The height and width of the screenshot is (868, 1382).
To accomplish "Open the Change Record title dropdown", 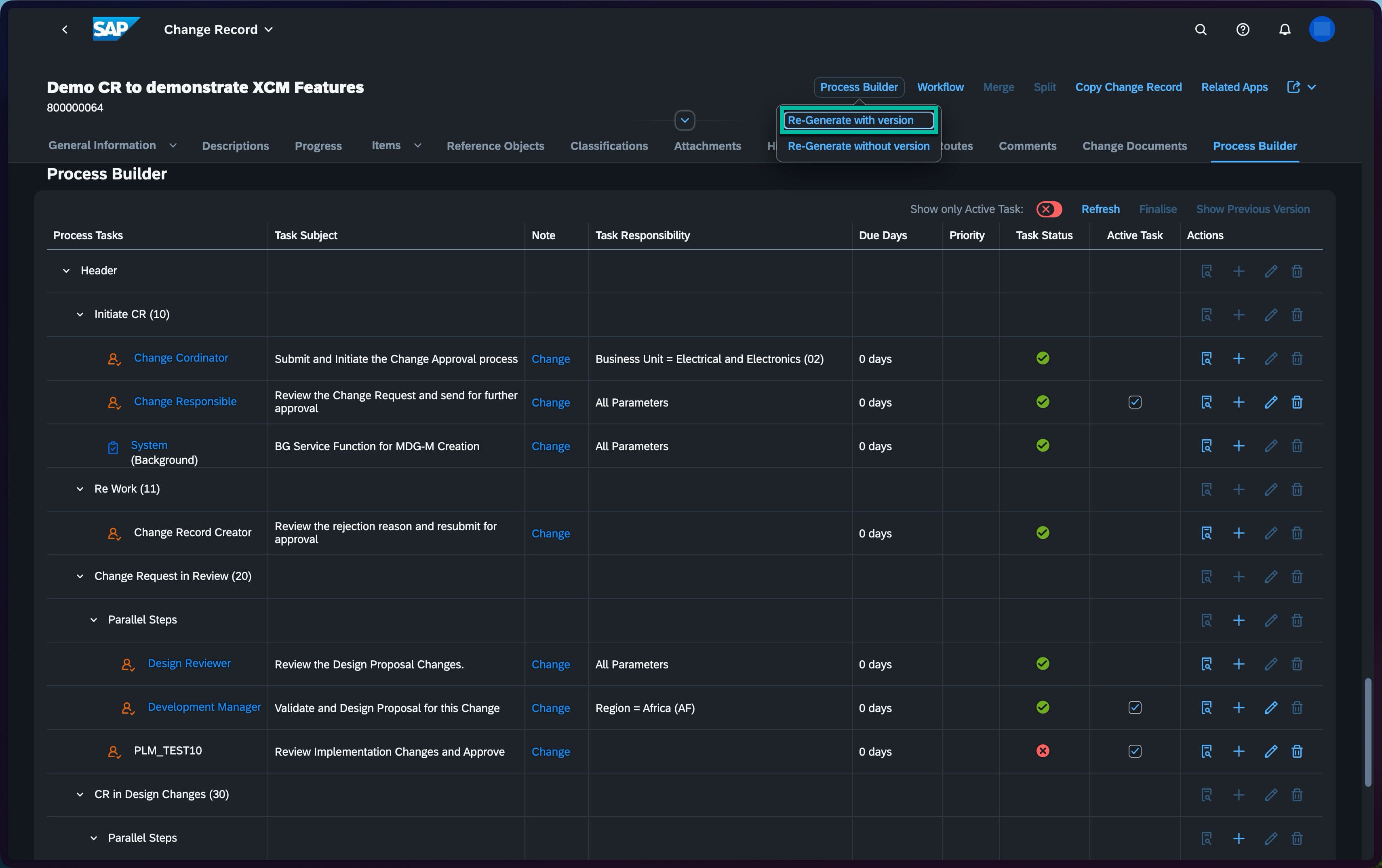I will pos(219,29).
